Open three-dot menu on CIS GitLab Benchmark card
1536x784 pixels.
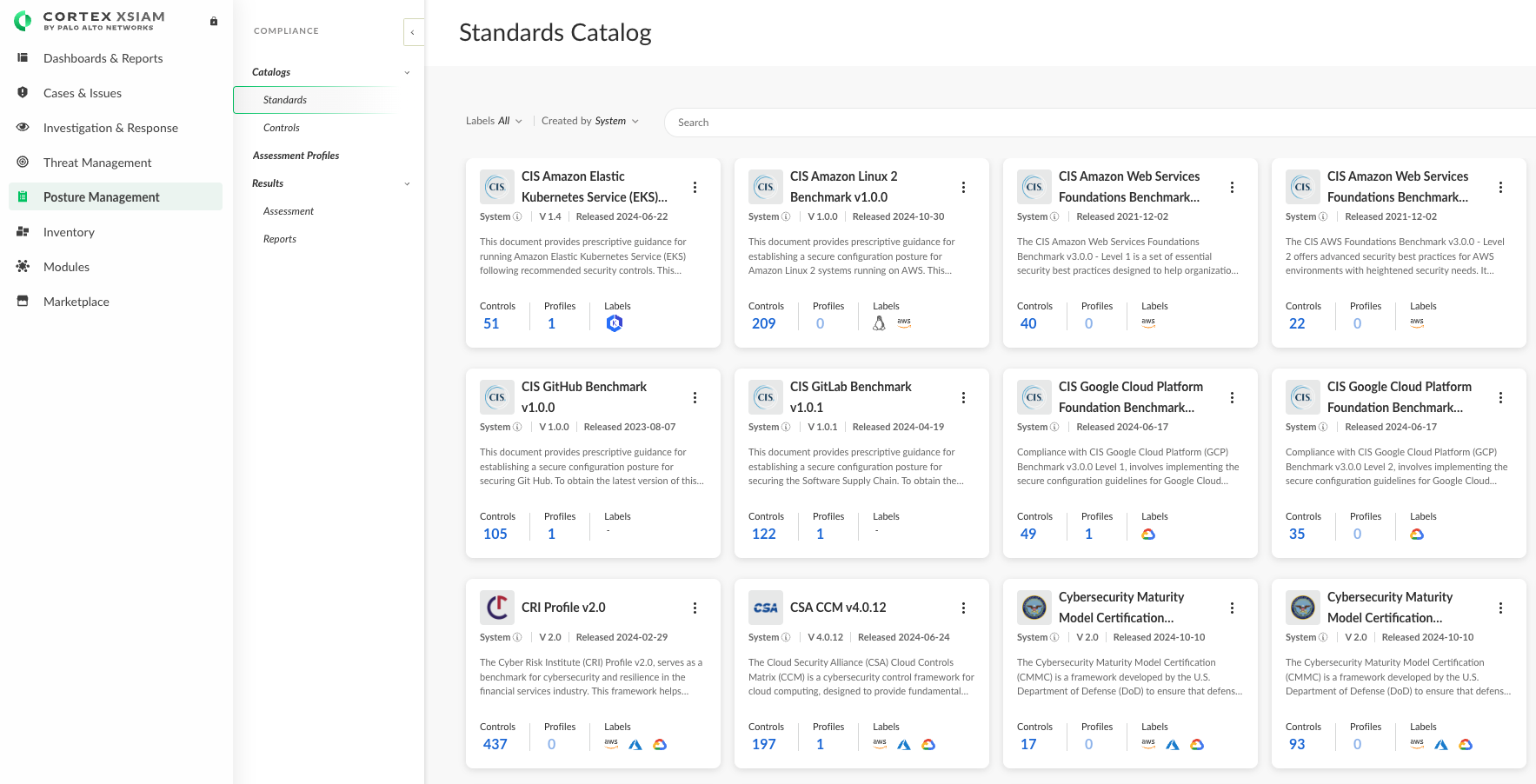pyautogui.click(x=963, y=397)
